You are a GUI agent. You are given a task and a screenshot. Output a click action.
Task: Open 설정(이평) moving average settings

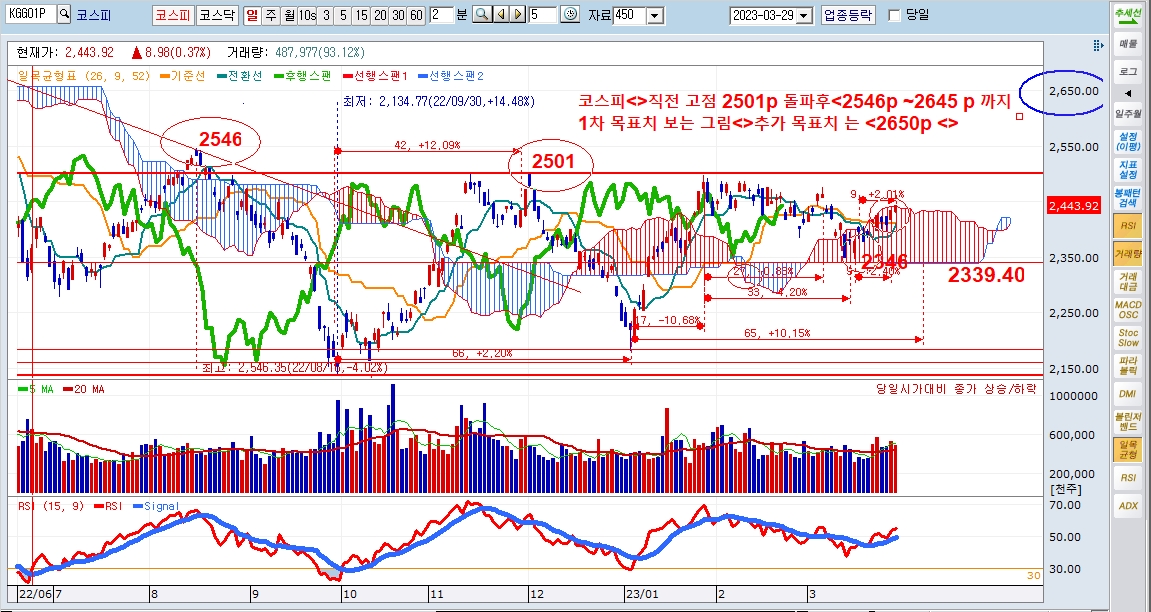pos(1128,141)
